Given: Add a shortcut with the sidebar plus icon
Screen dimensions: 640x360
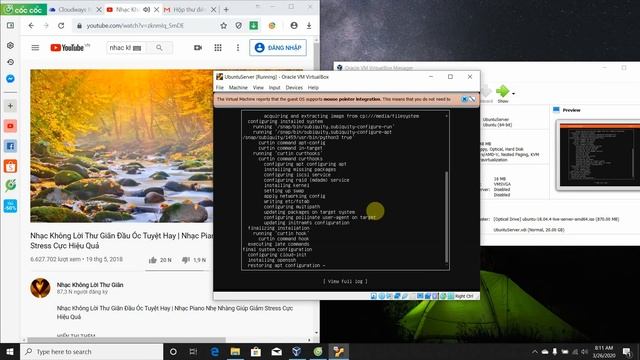Looking at the screenshot, I should pyautogui.click(x=11, y=106).
